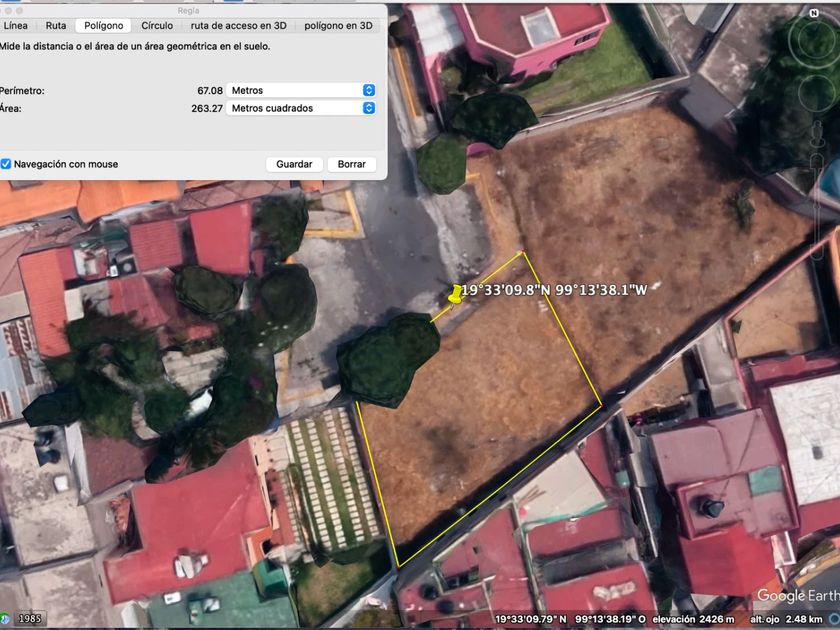
Task: Click the elevación 2426 m readout
Action: [693, 619]
